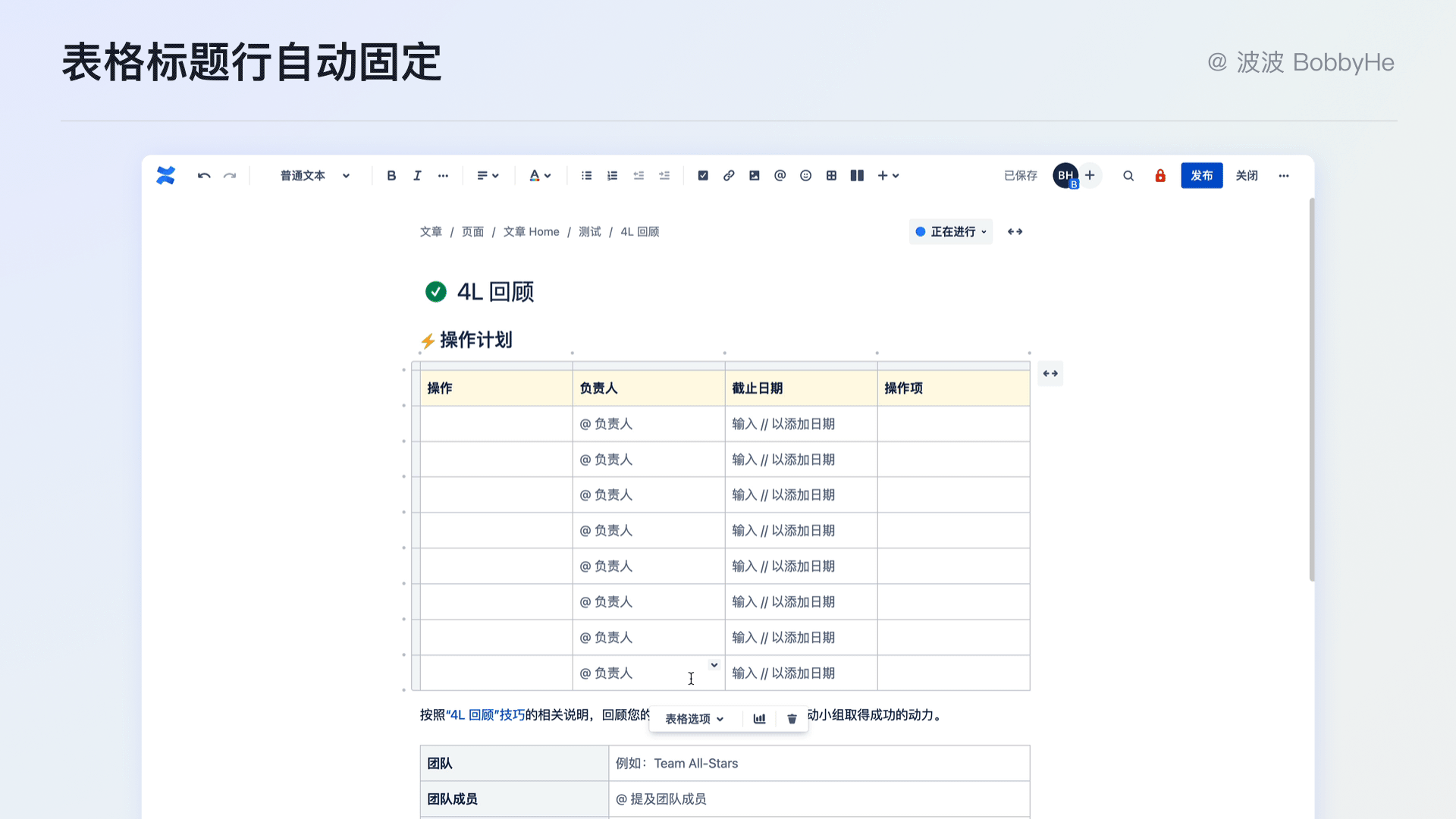The width and height of the screenshot is (1456, 819).
Task: Click the 发布 publish button
Action: click(x=1201, y=176)
